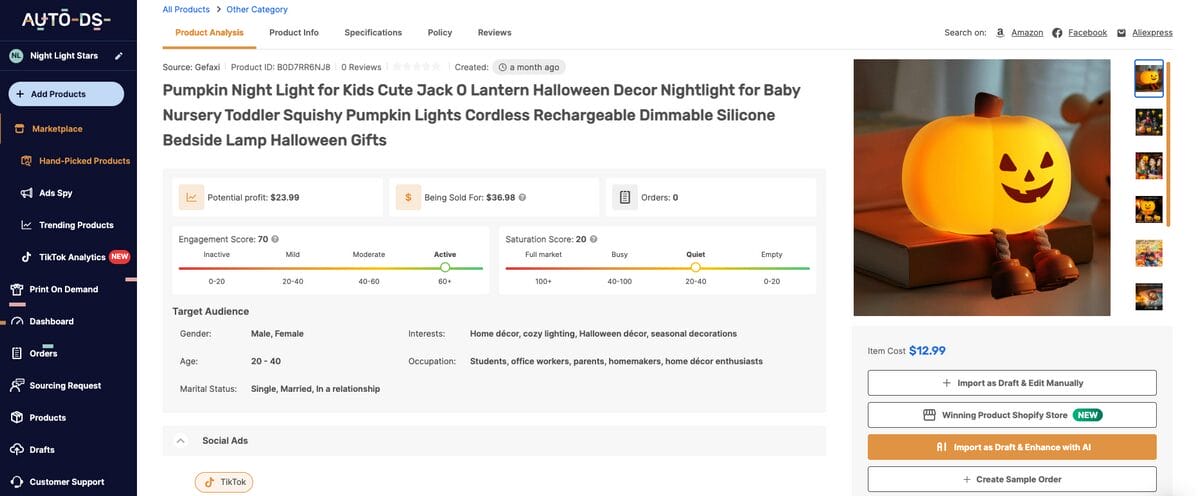This screenshot has height=496, width=1200.
Task: Switch to the Product Info tab
Action: point(294,33)
